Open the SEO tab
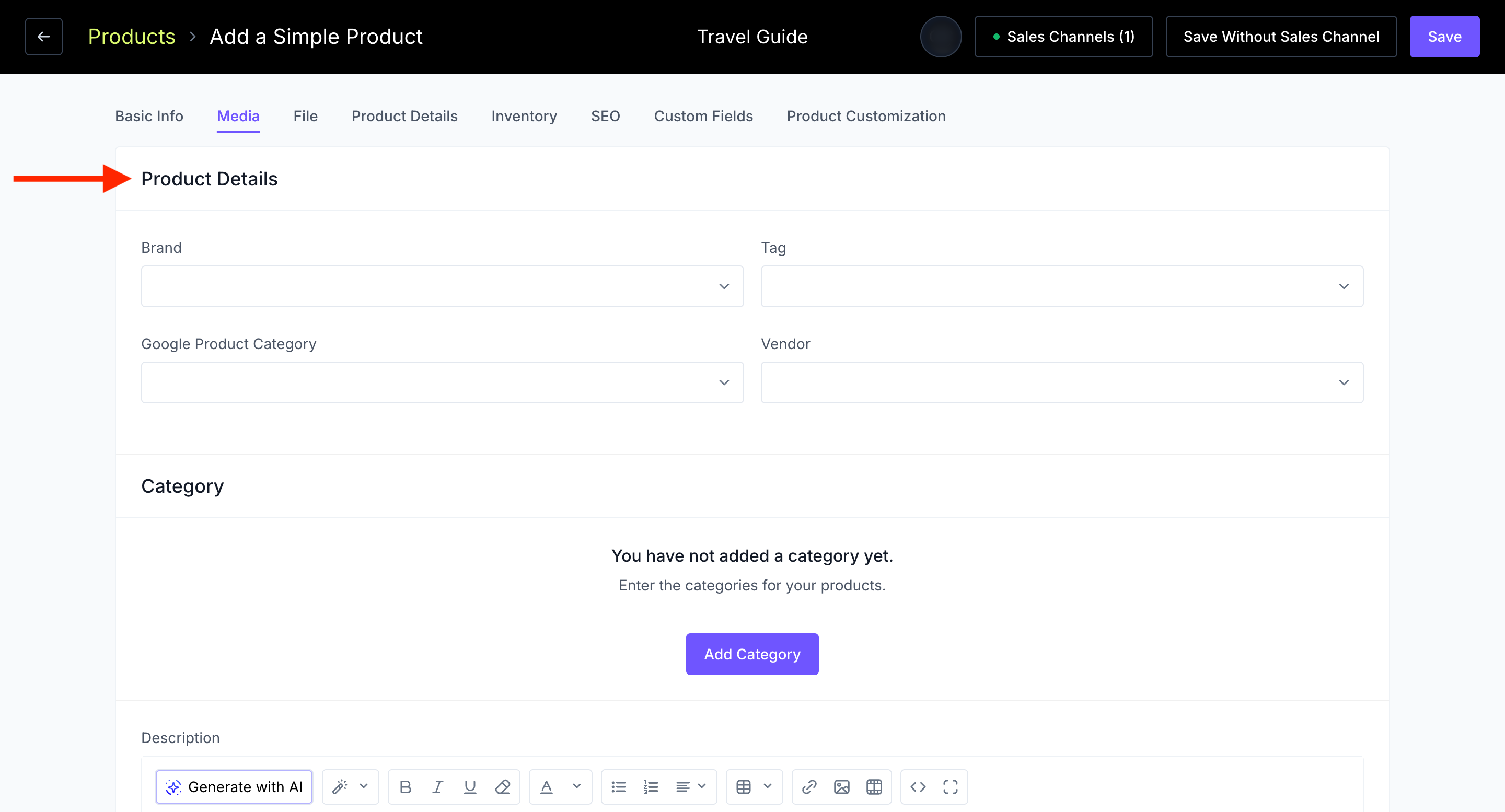1505x812 pixels. pyautogui.click(x=605, y=116)
